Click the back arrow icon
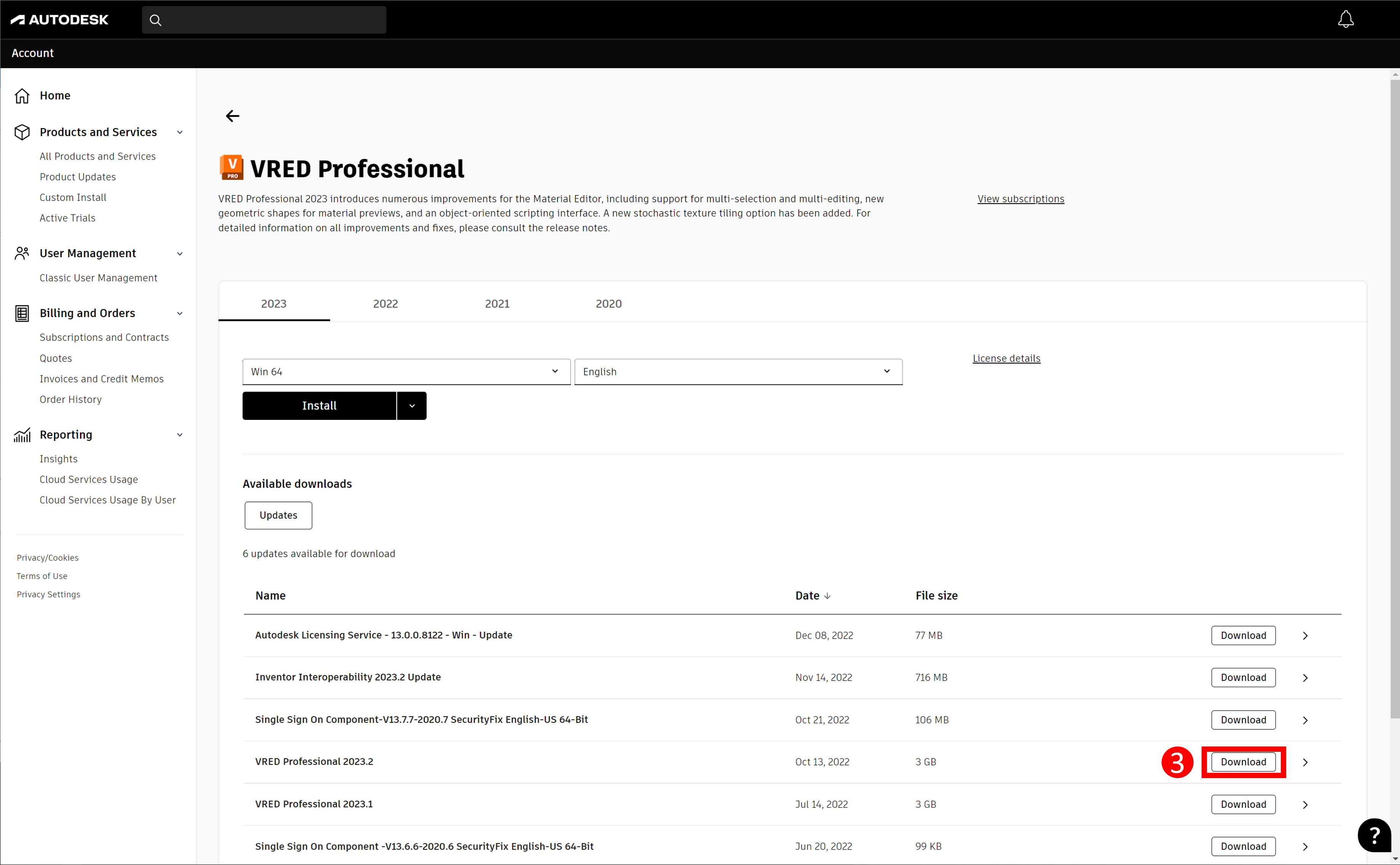 click(232, 116)
